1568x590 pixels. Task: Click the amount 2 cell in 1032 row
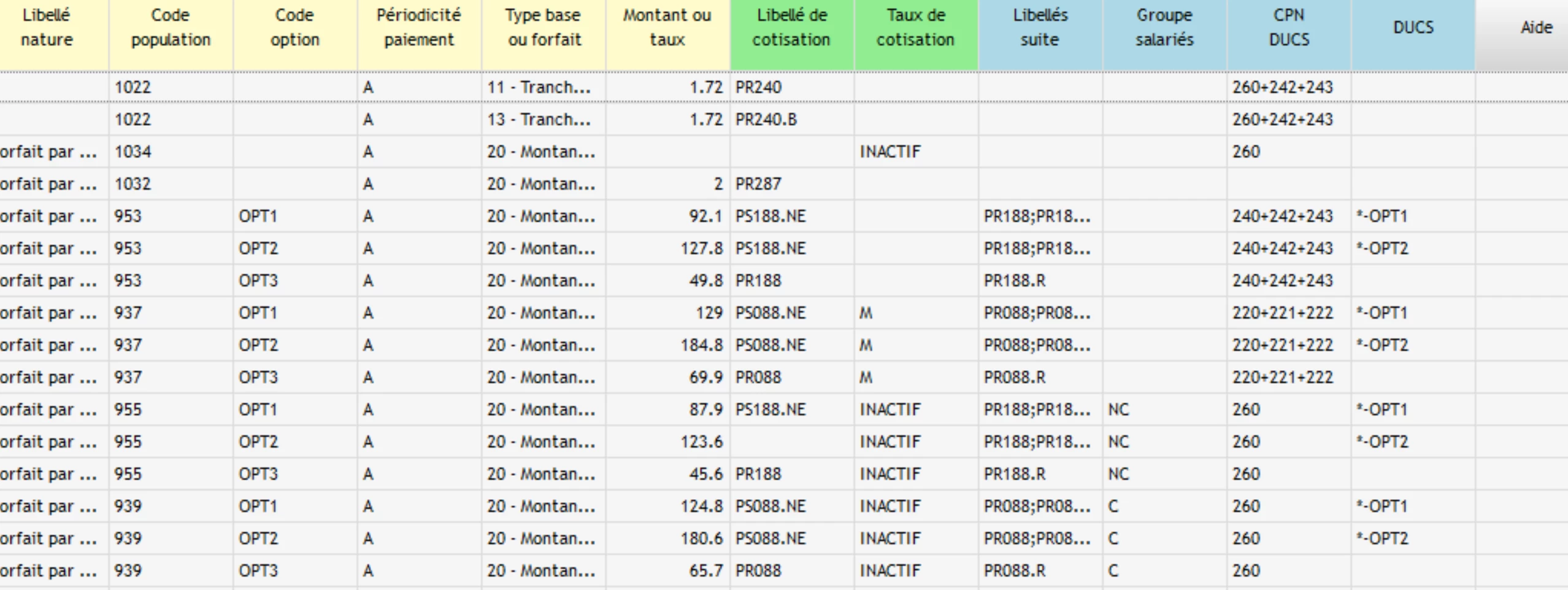(x=667, y=184)
